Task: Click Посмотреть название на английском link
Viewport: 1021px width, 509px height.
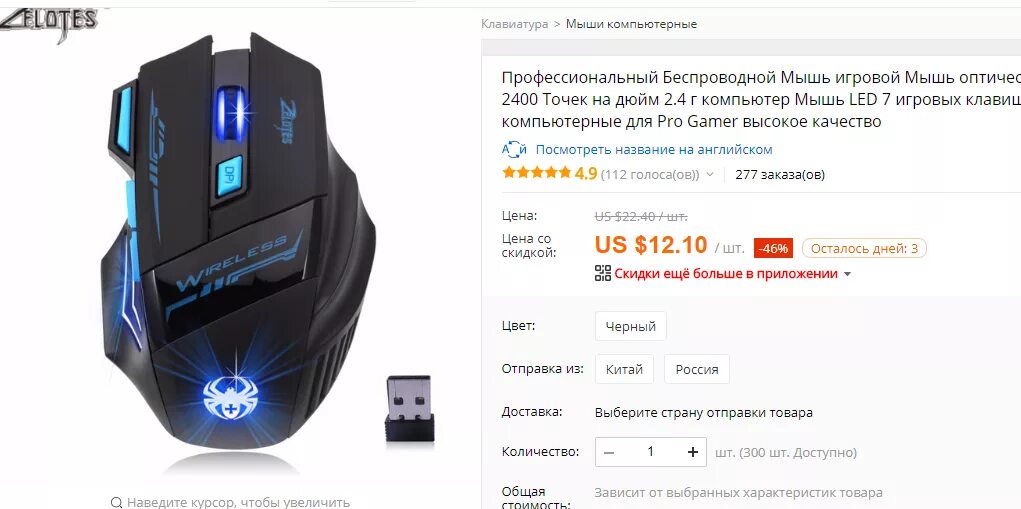Action: (654, 150)
